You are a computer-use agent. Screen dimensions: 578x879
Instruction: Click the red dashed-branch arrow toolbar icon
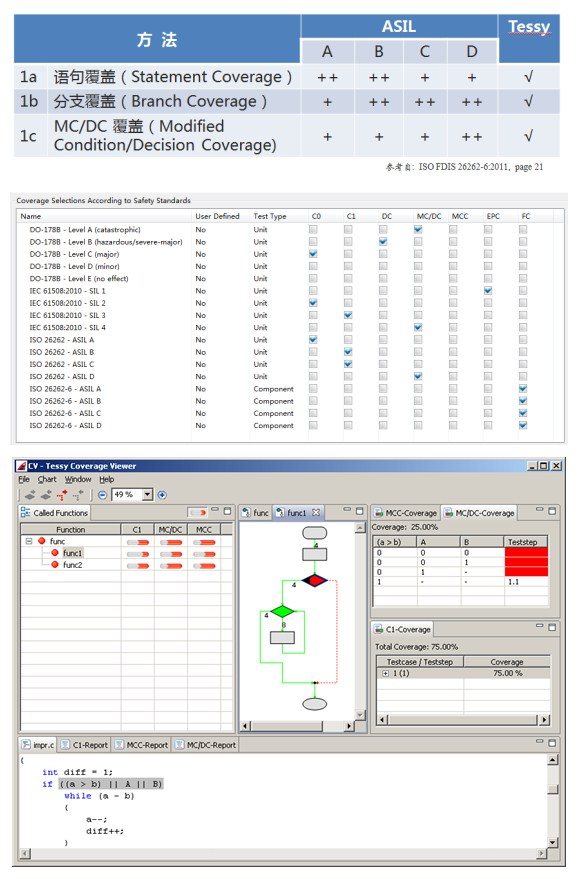[x=62, y=495]
